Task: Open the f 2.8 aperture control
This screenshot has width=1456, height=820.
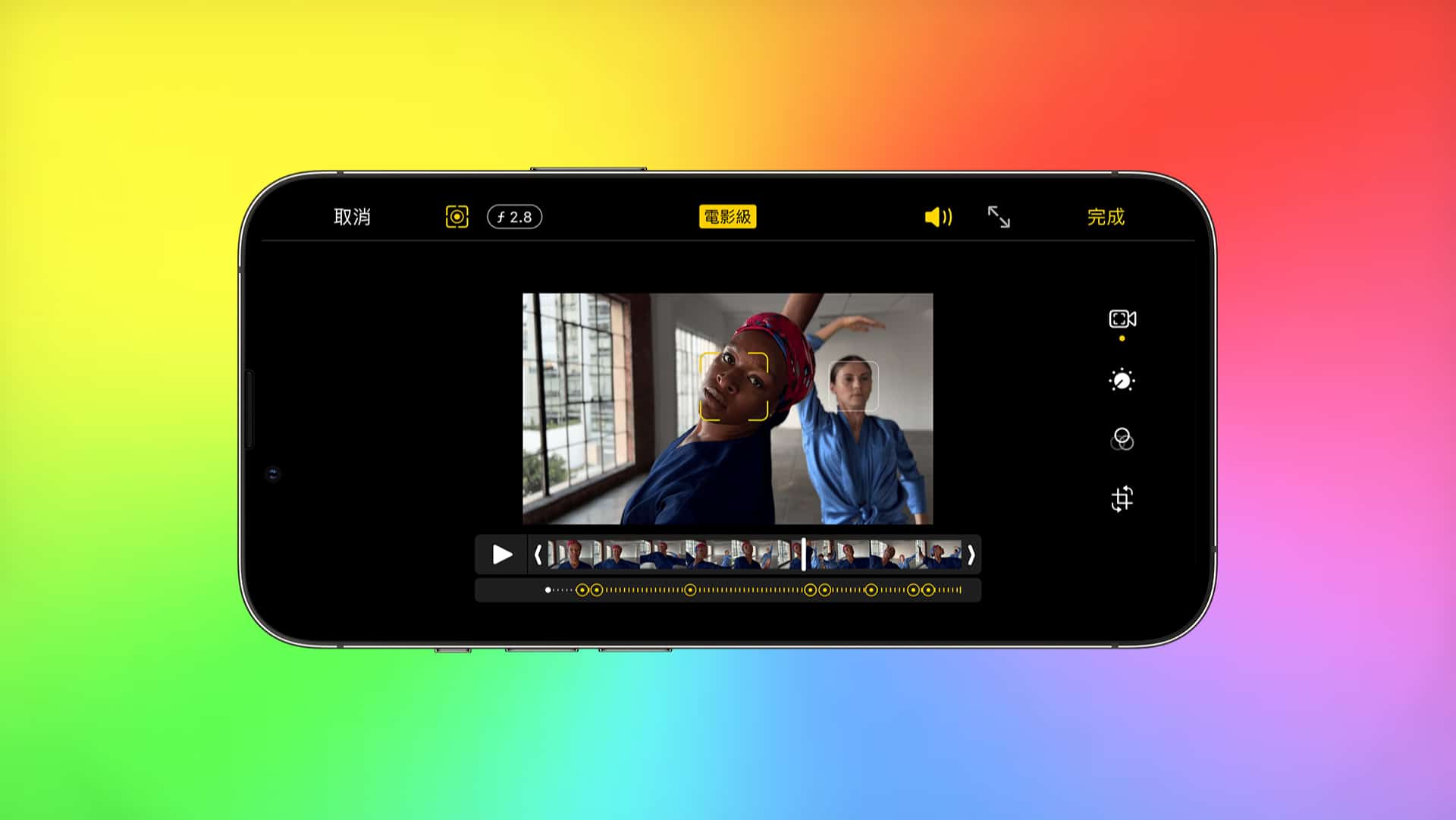Action: (514, 217)
